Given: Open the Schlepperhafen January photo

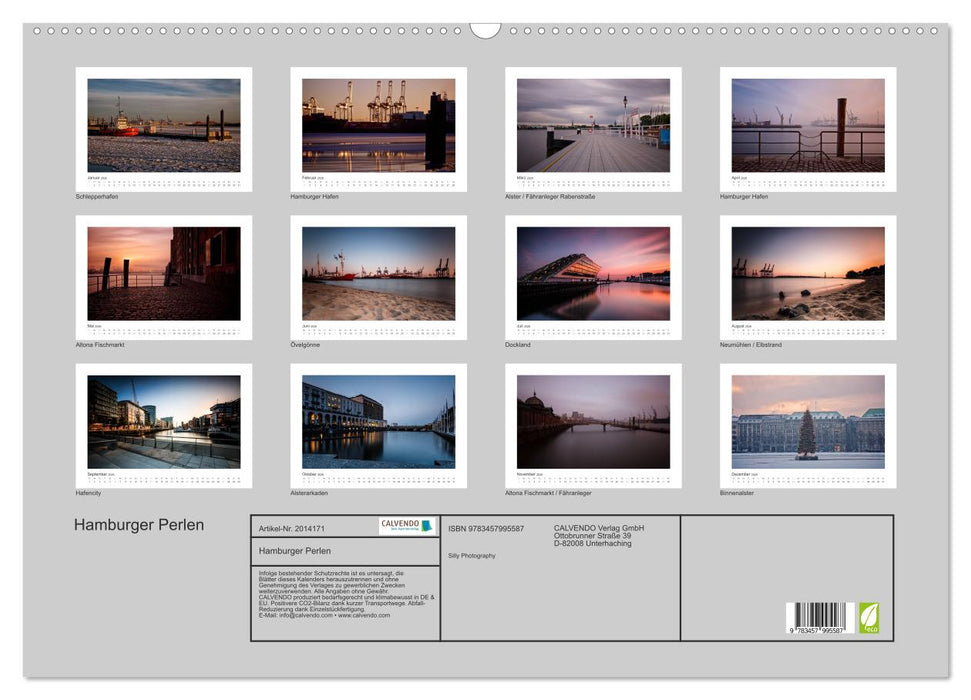Looking at the screenshot, I should pos(164,126).
